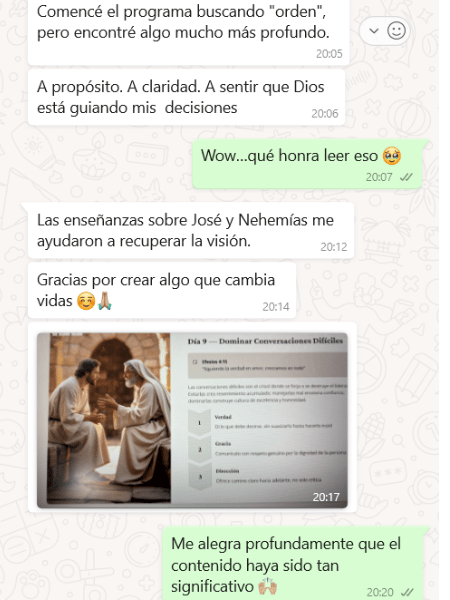Click the double-check receipt at 20:07
The height and width of the screenshot is (600, 450).
pyautogui.click(x=406, y=177)
